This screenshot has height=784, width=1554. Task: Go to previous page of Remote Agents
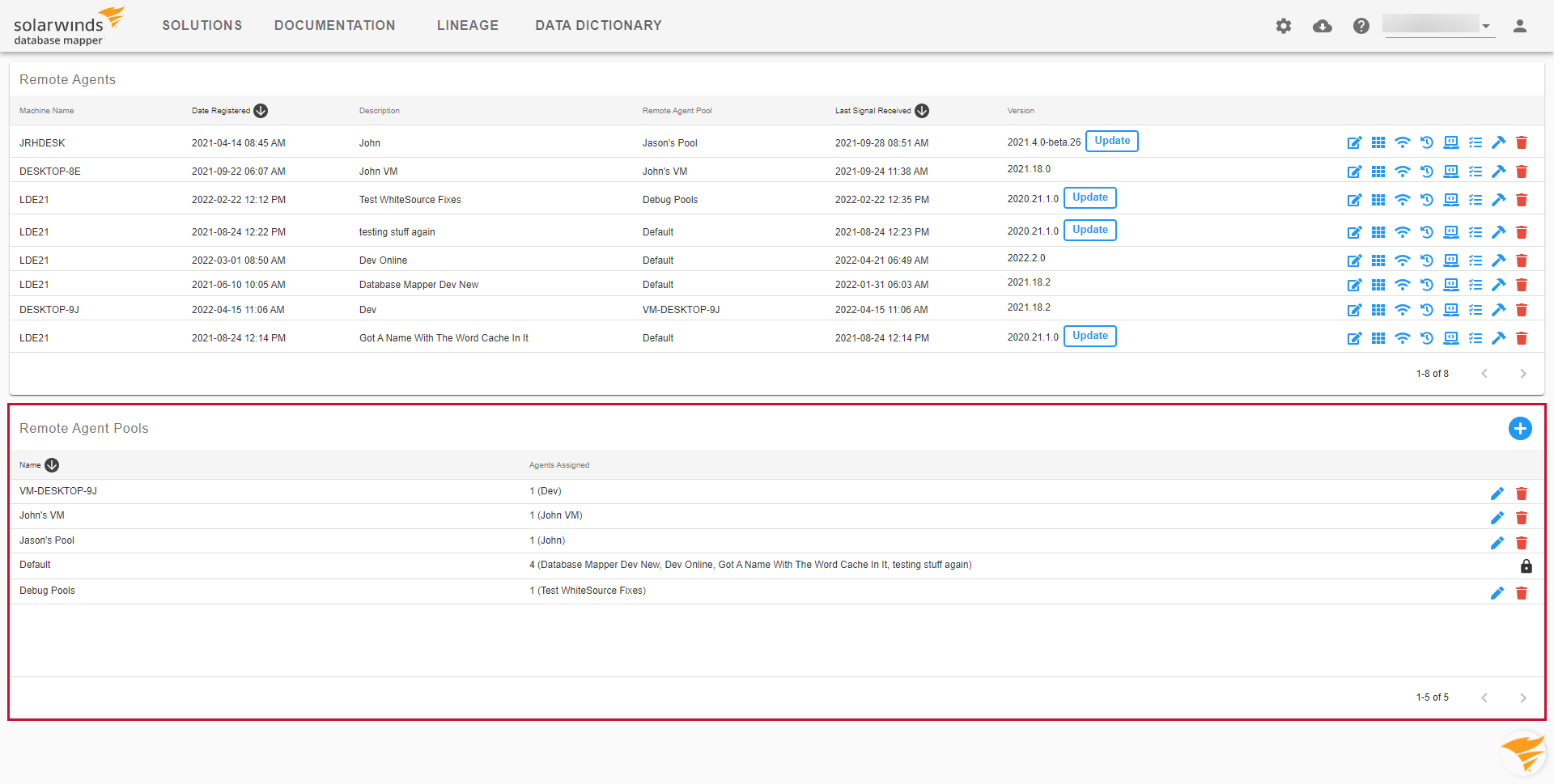point(1484,374)
